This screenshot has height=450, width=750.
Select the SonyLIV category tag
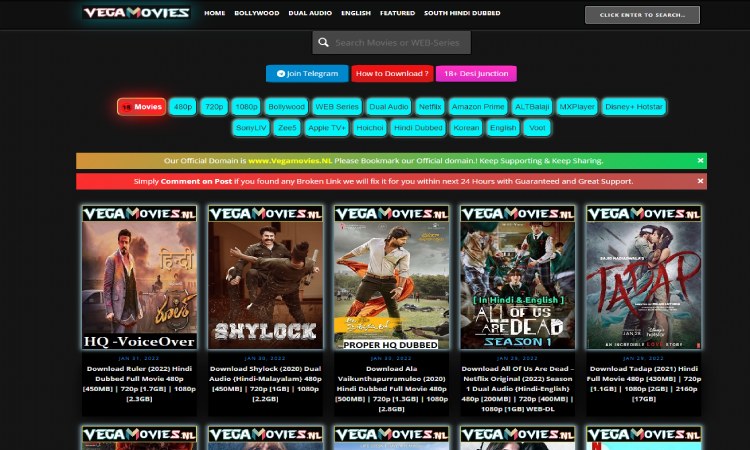point(251,128)
